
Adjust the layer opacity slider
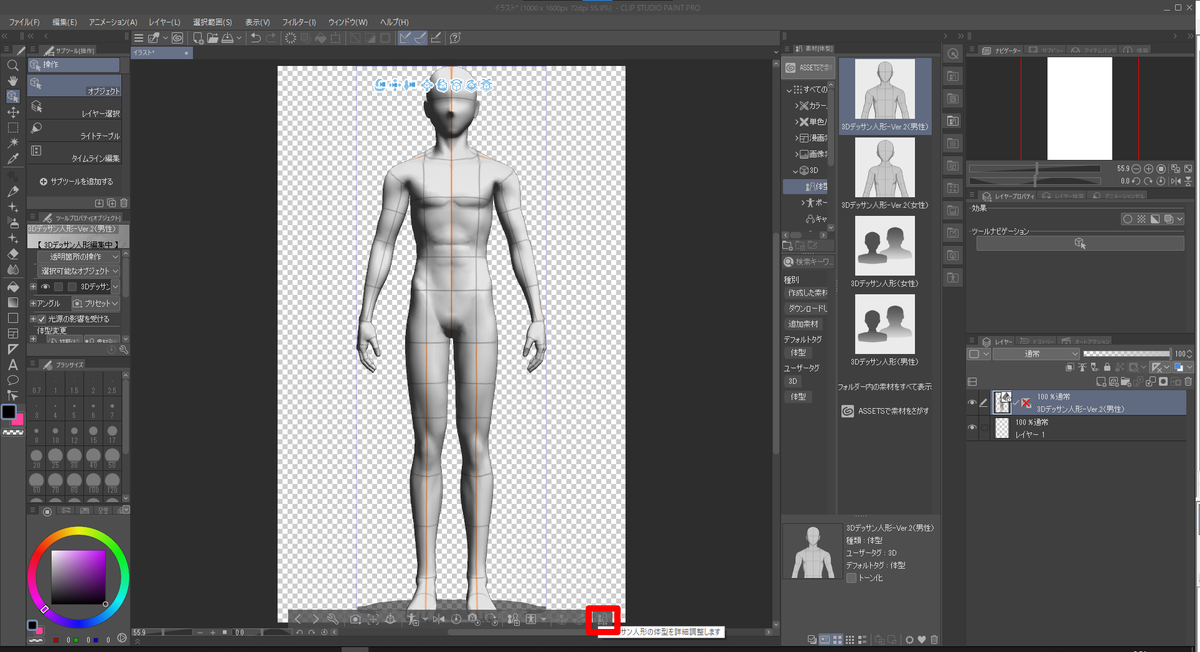tap(1126, 354)
